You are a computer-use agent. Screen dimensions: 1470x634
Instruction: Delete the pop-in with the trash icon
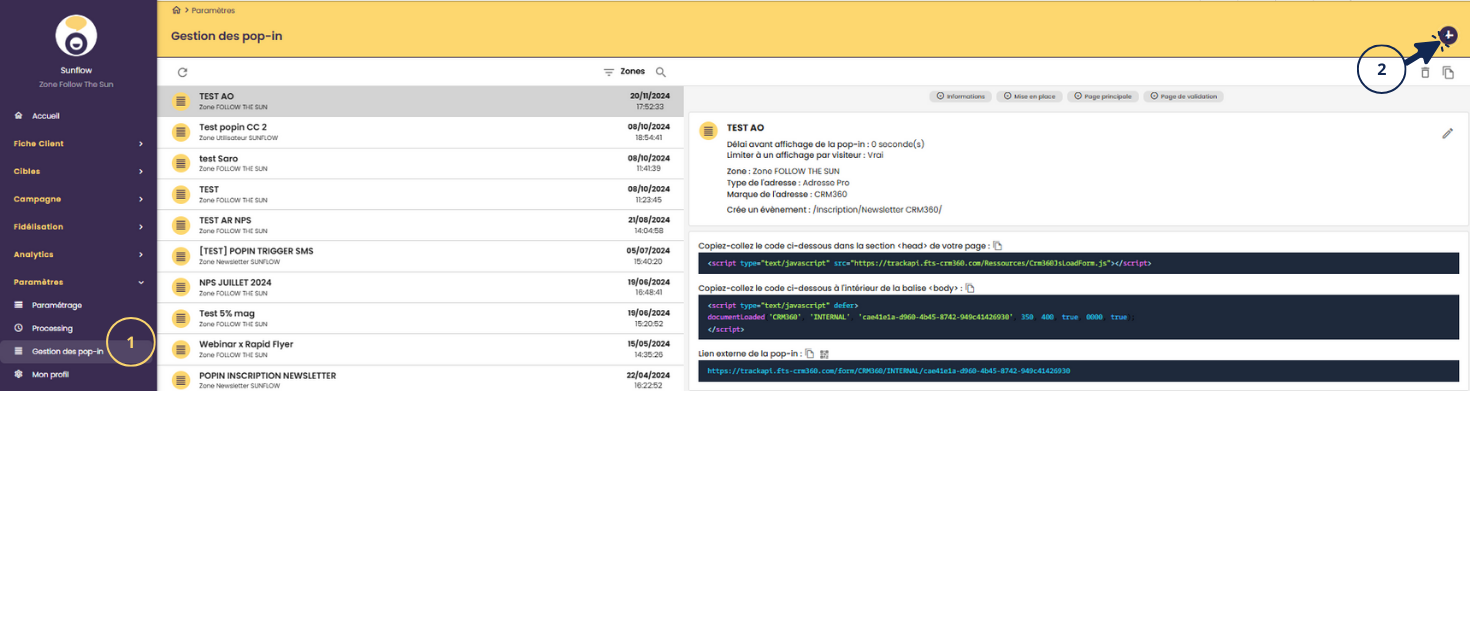1425,72
